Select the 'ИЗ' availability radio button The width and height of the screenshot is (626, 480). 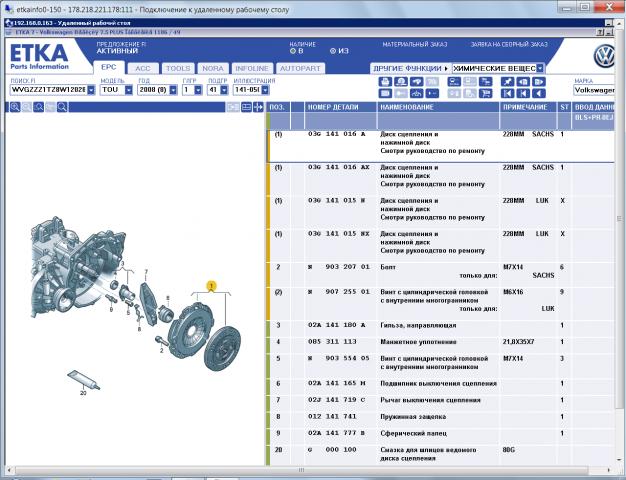point(333,51)
